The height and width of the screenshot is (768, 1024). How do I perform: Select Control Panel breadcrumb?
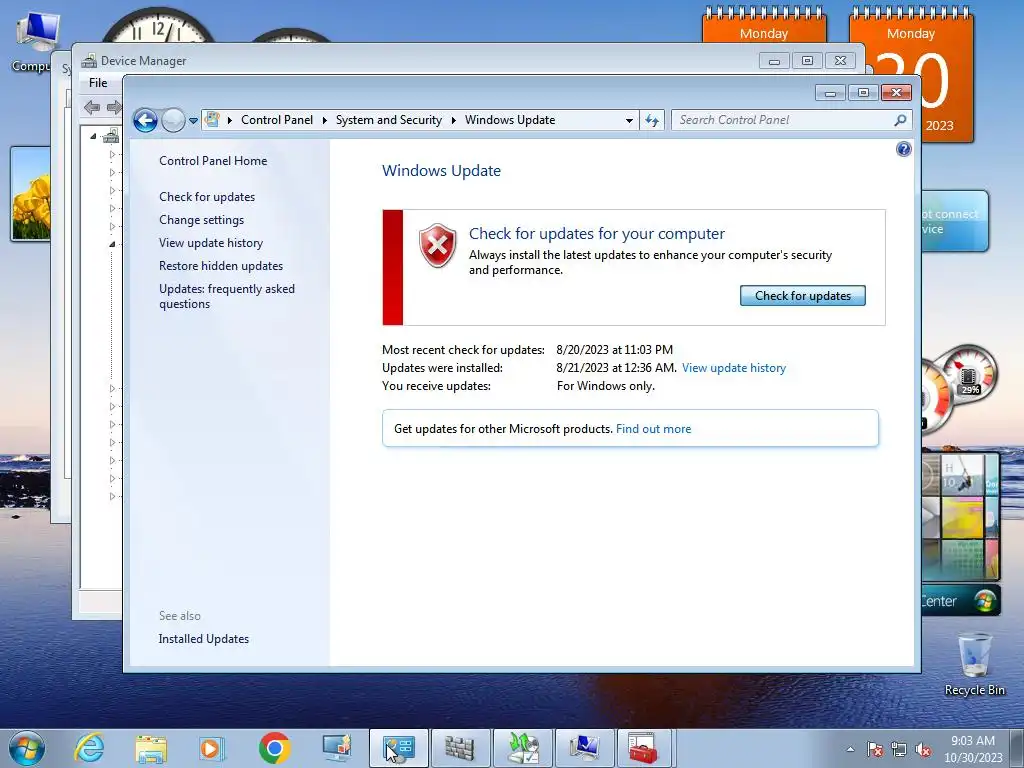tap(277, 120)
